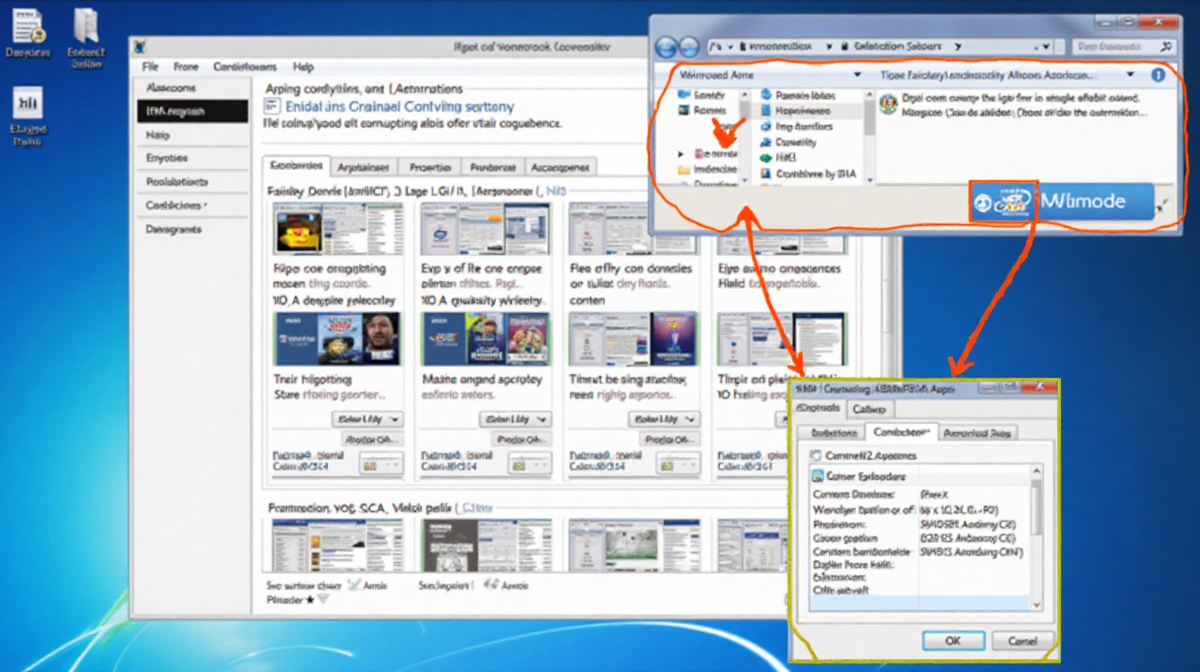Open the dark thumbnail in the bottom gallery row
Image resolution: width=1200 pixels, height=672 pixels.
pos(485,544)
